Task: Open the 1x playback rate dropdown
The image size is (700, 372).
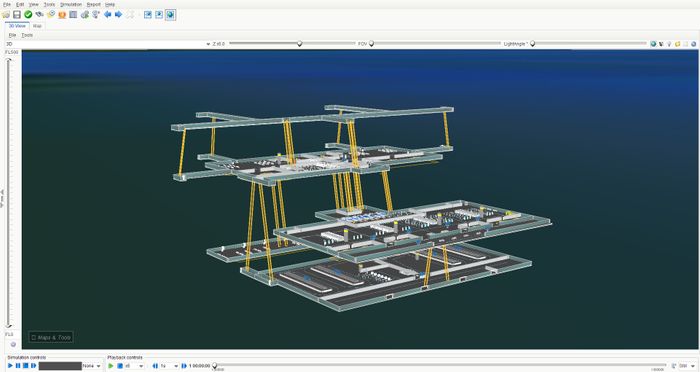Action: 169,366
